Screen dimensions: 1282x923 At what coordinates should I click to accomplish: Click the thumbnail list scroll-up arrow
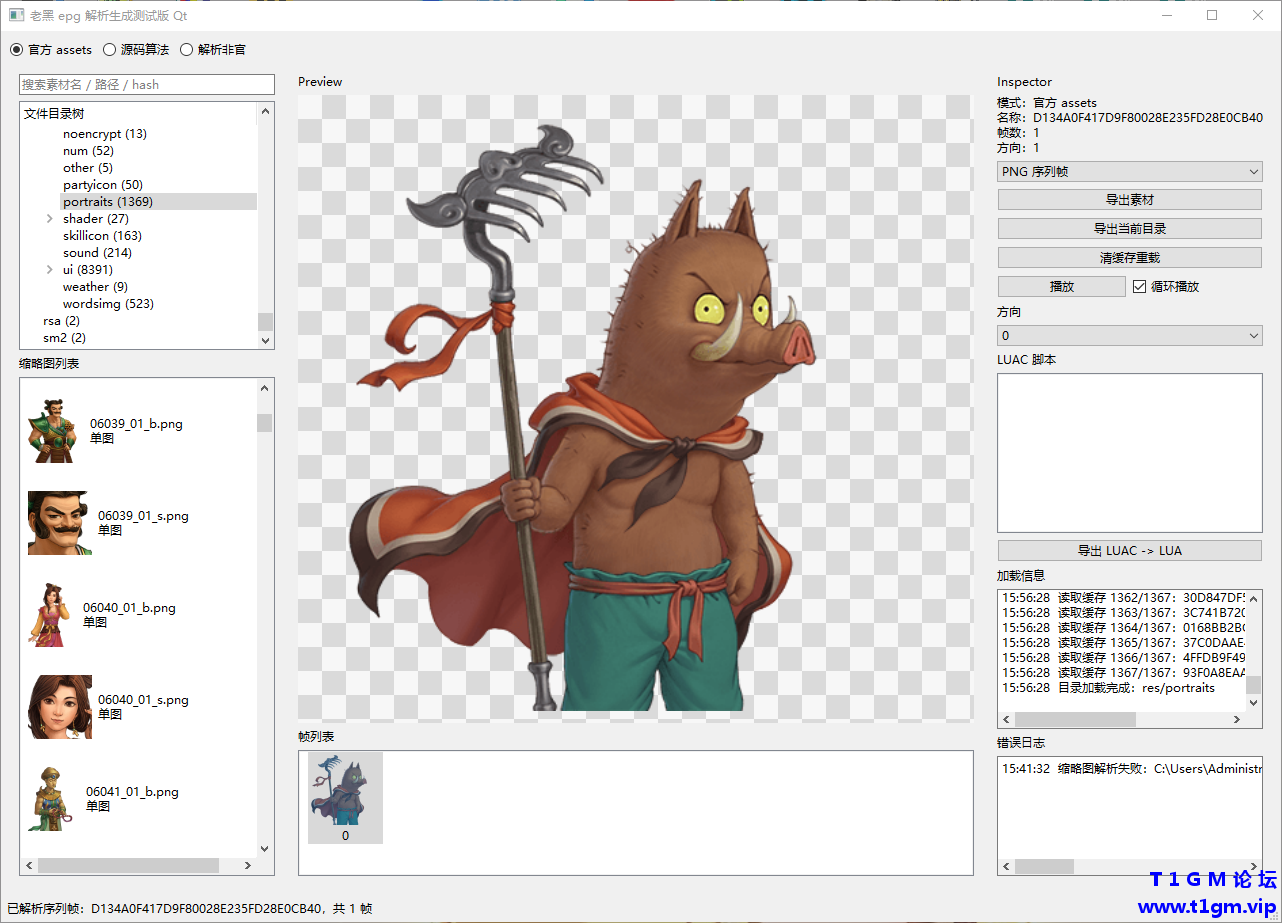point(265,388)
